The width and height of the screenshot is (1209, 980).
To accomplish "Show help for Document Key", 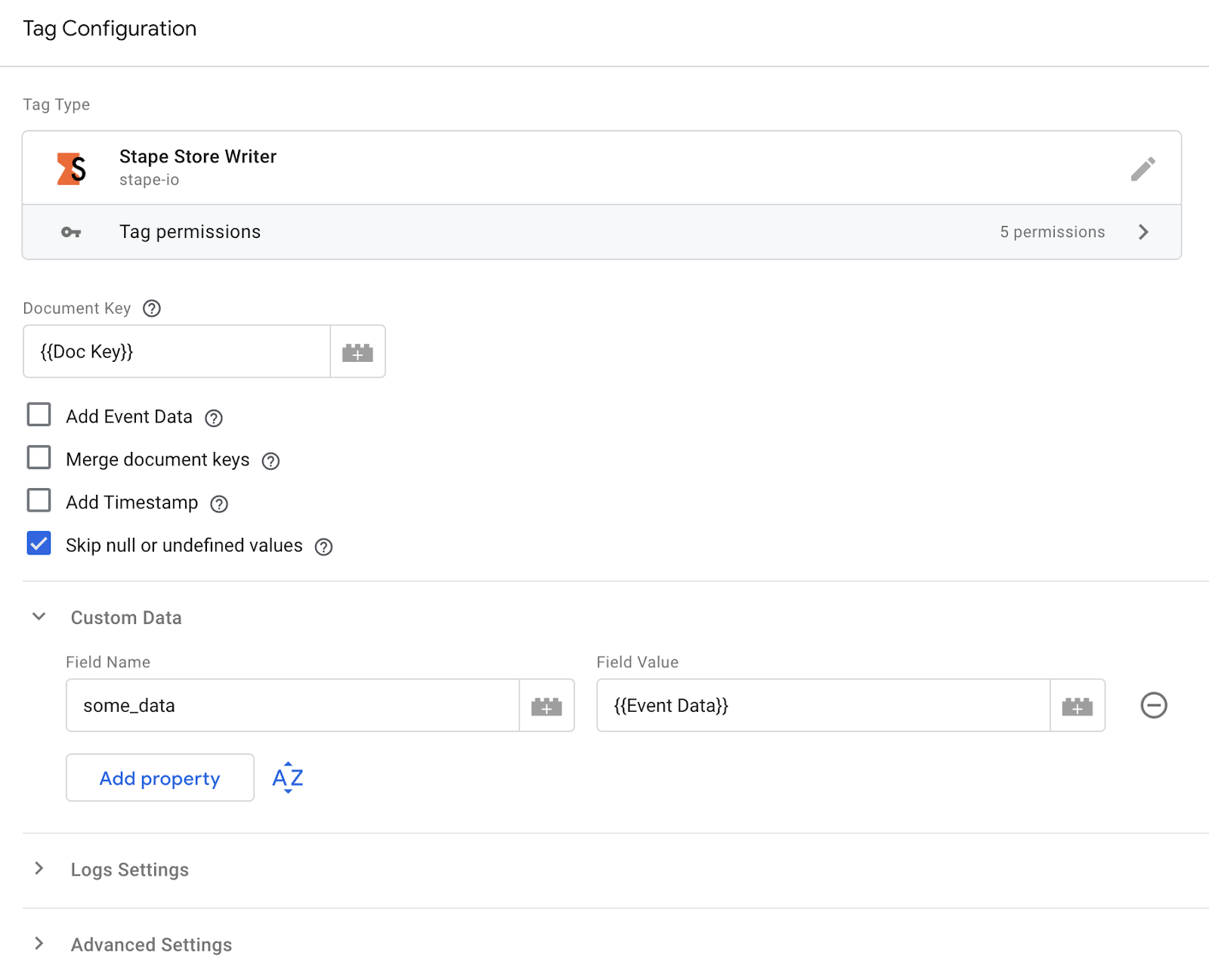I will click(x=152, y=308).
